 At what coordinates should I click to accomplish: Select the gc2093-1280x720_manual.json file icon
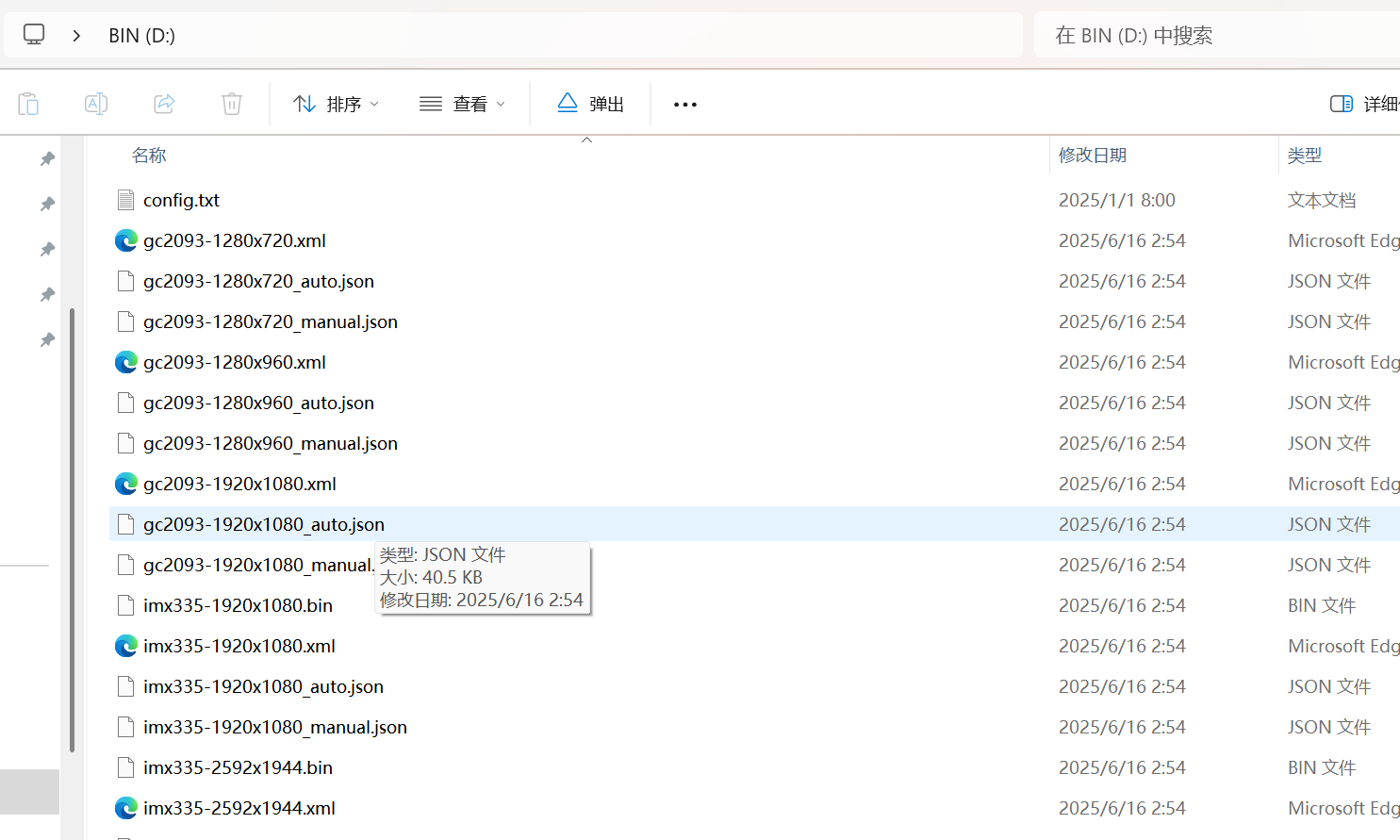click(x=126, y=321)
